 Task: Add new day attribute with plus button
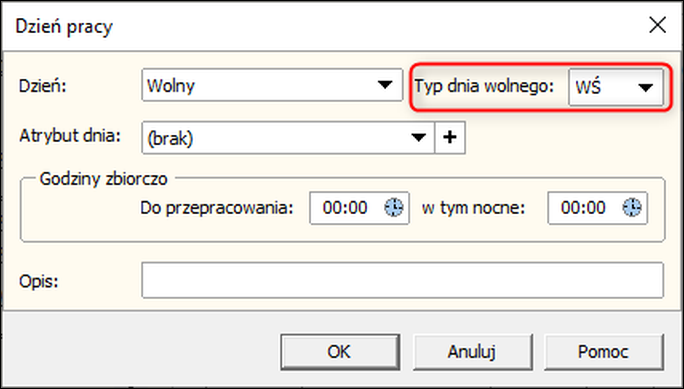coord(450,138)
